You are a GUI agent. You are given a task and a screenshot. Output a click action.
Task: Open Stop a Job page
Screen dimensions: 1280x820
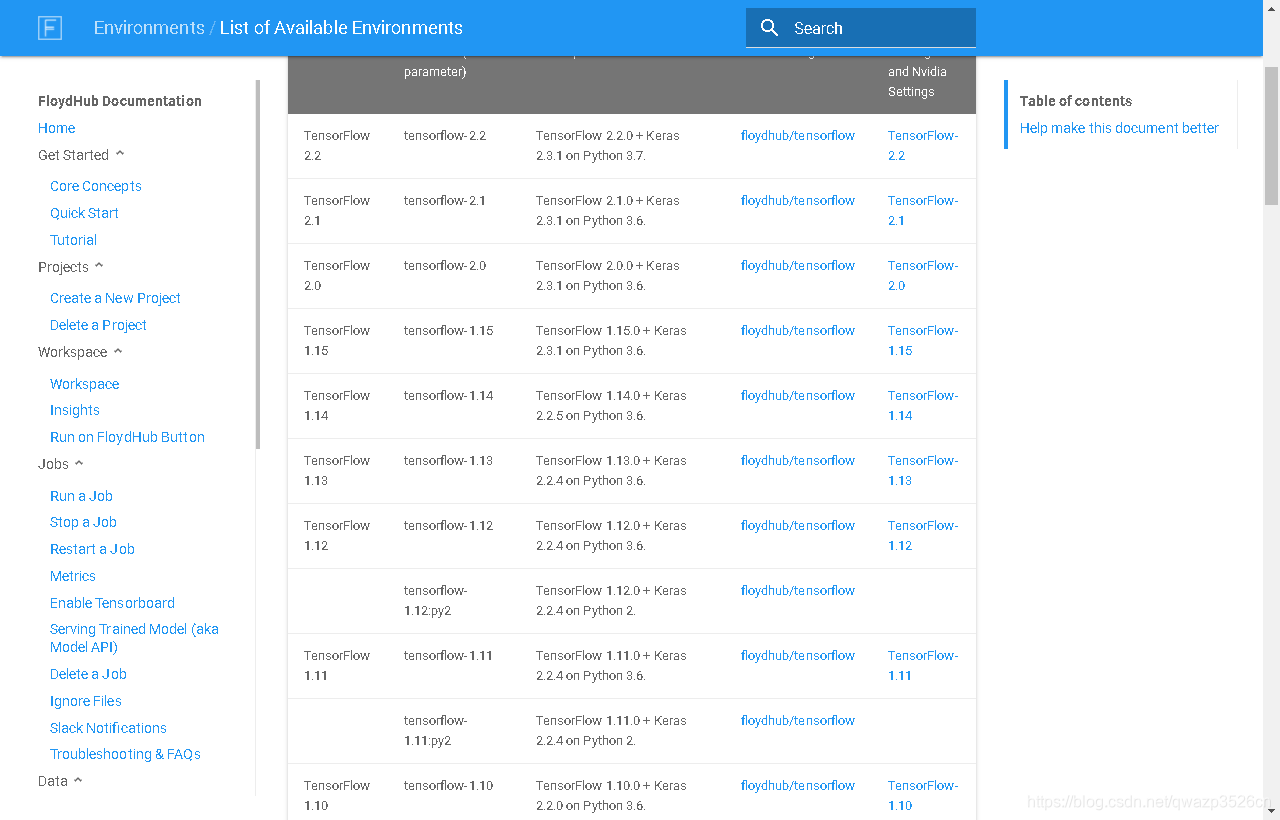click(x=83, y=522)
